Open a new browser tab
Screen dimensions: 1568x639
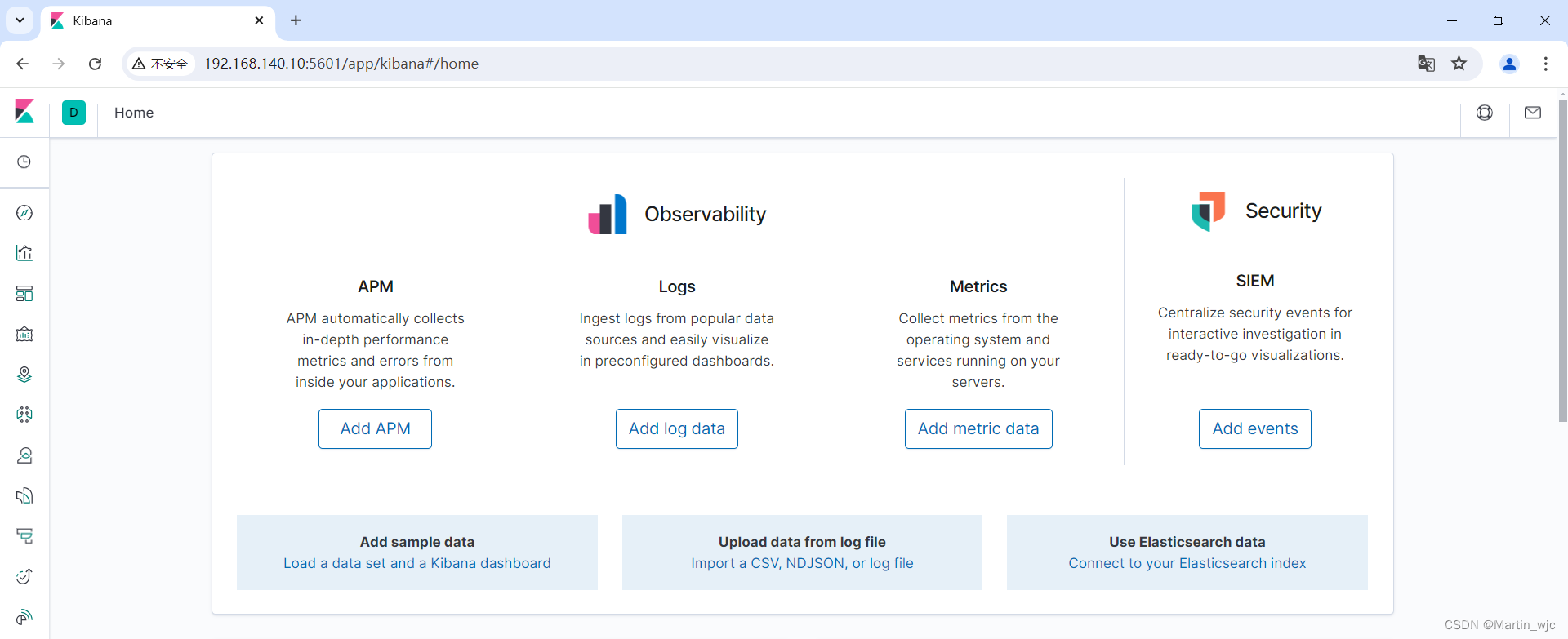(x=296, y=20)
